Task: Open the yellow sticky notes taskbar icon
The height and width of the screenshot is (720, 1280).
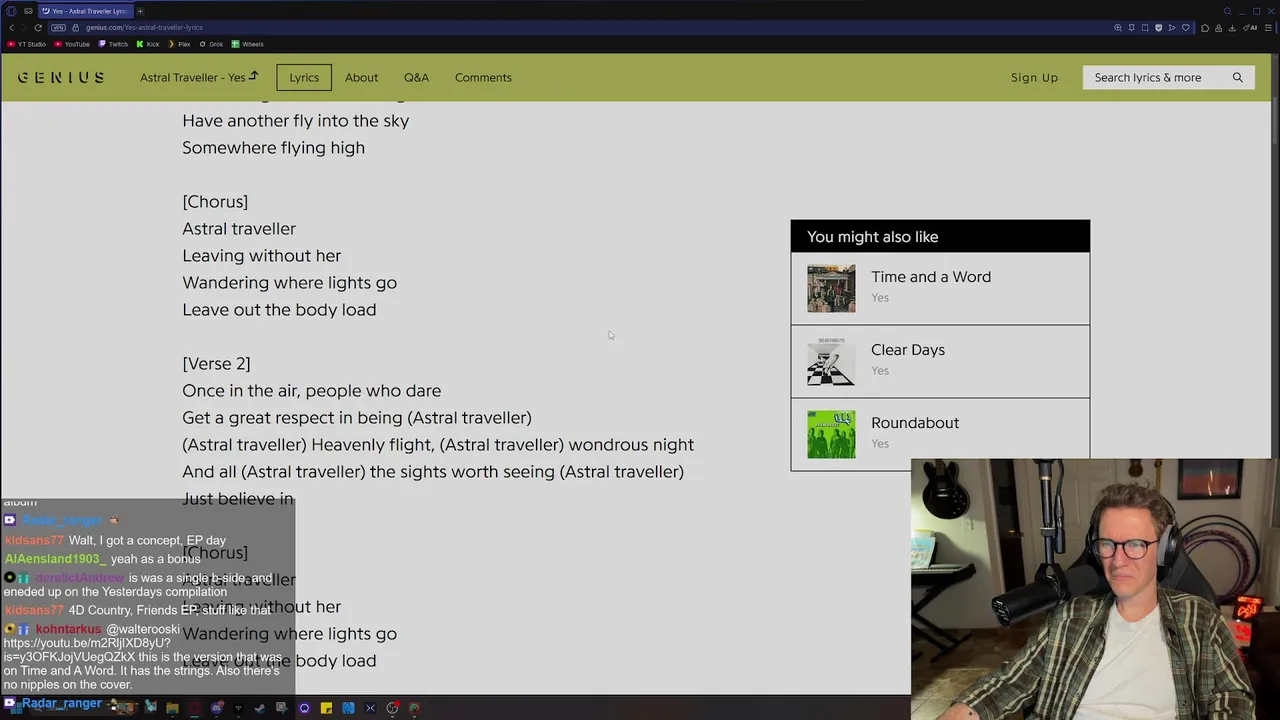Action: [x=326, y=708]
